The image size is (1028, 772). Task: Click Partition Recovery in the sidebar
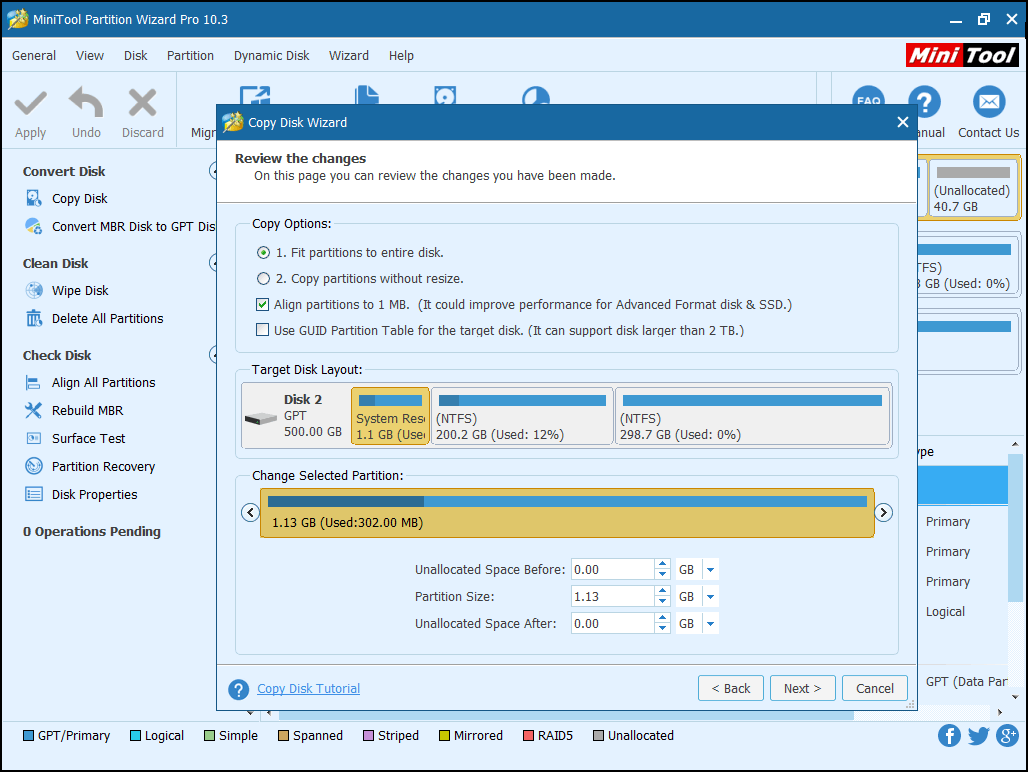click(x=104, y=467)
